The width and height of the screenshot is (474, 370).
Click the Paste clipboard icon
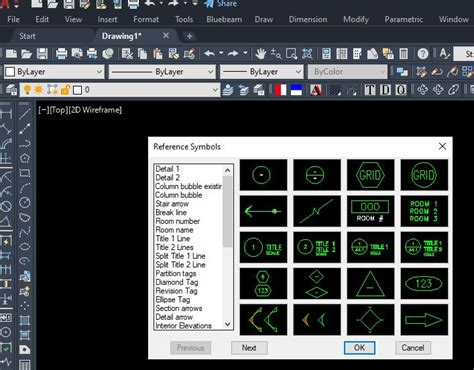[x=158, y=54]
